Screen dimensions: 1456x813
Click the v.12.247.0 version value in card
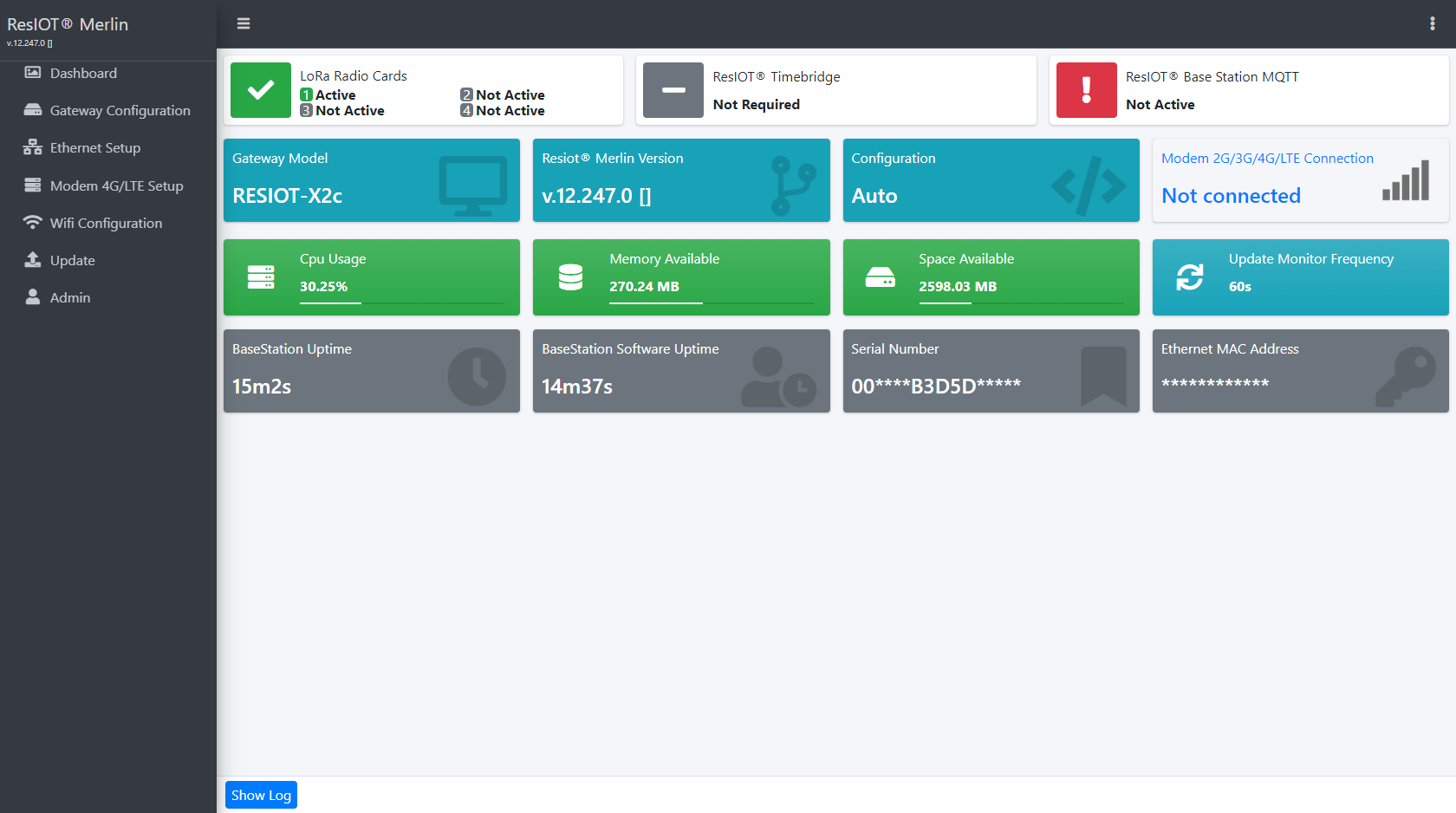(596, 196)
